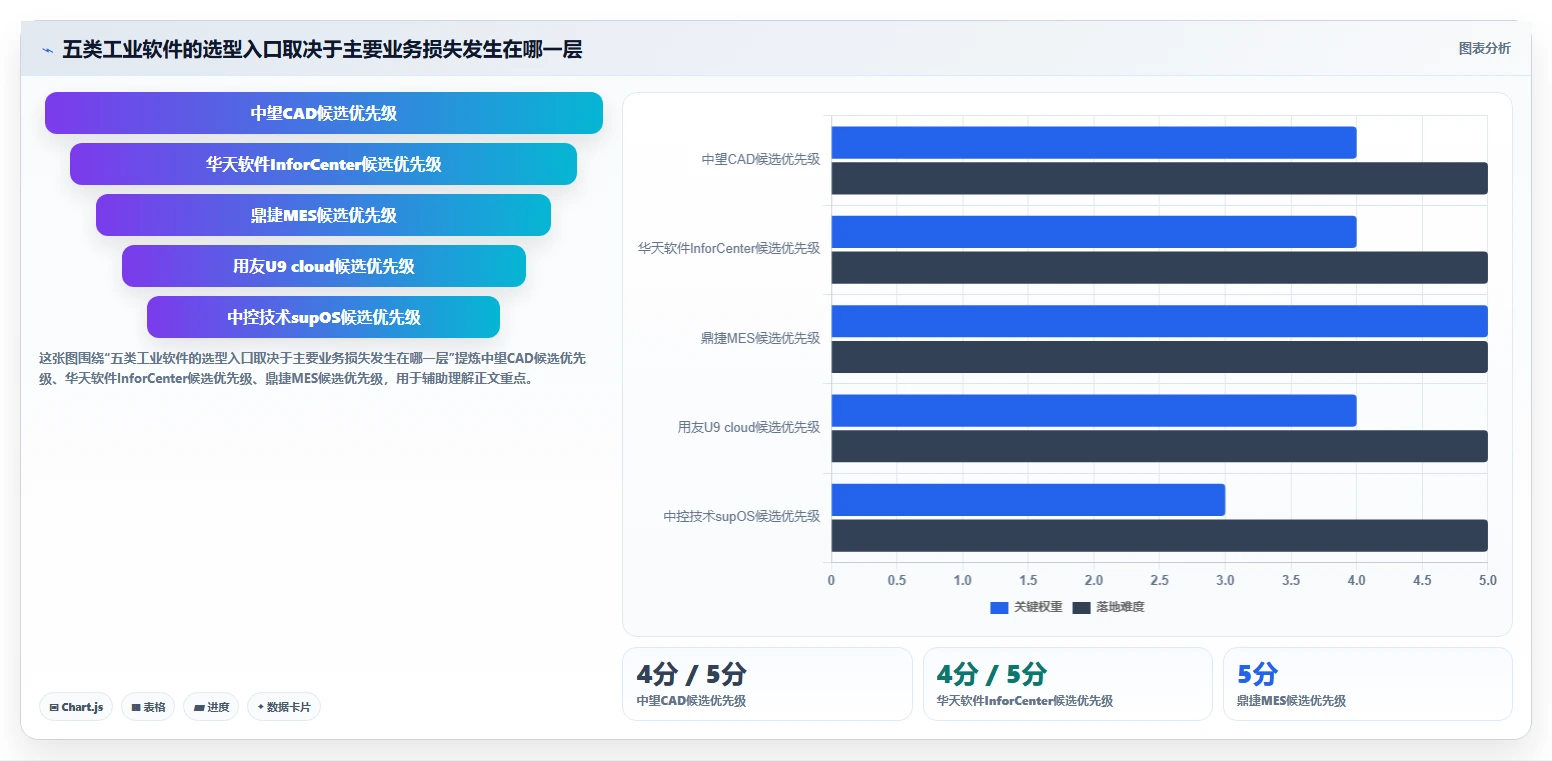Click the 中控技术supOS候选优先级 chart axis label
The height and width of the screenshot is (761, 1552).
tap(742, 517)
